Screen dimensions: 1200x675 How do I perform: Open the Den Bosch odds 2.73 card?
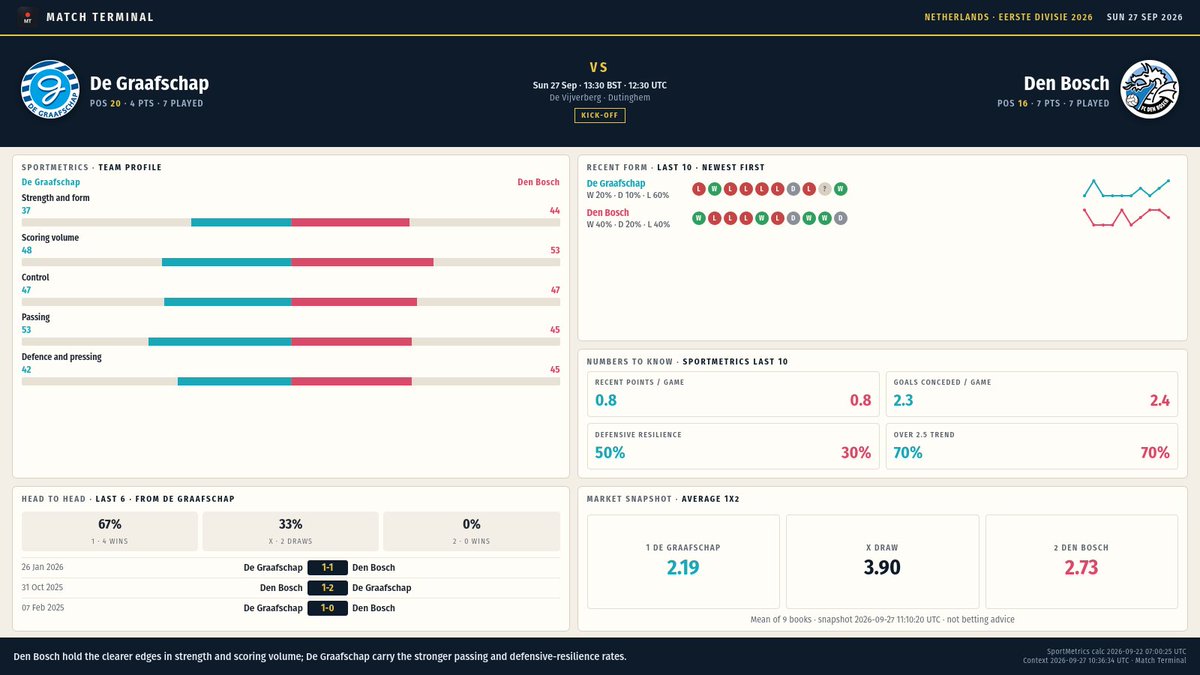pyautogui.click(x=1082, y=561)
